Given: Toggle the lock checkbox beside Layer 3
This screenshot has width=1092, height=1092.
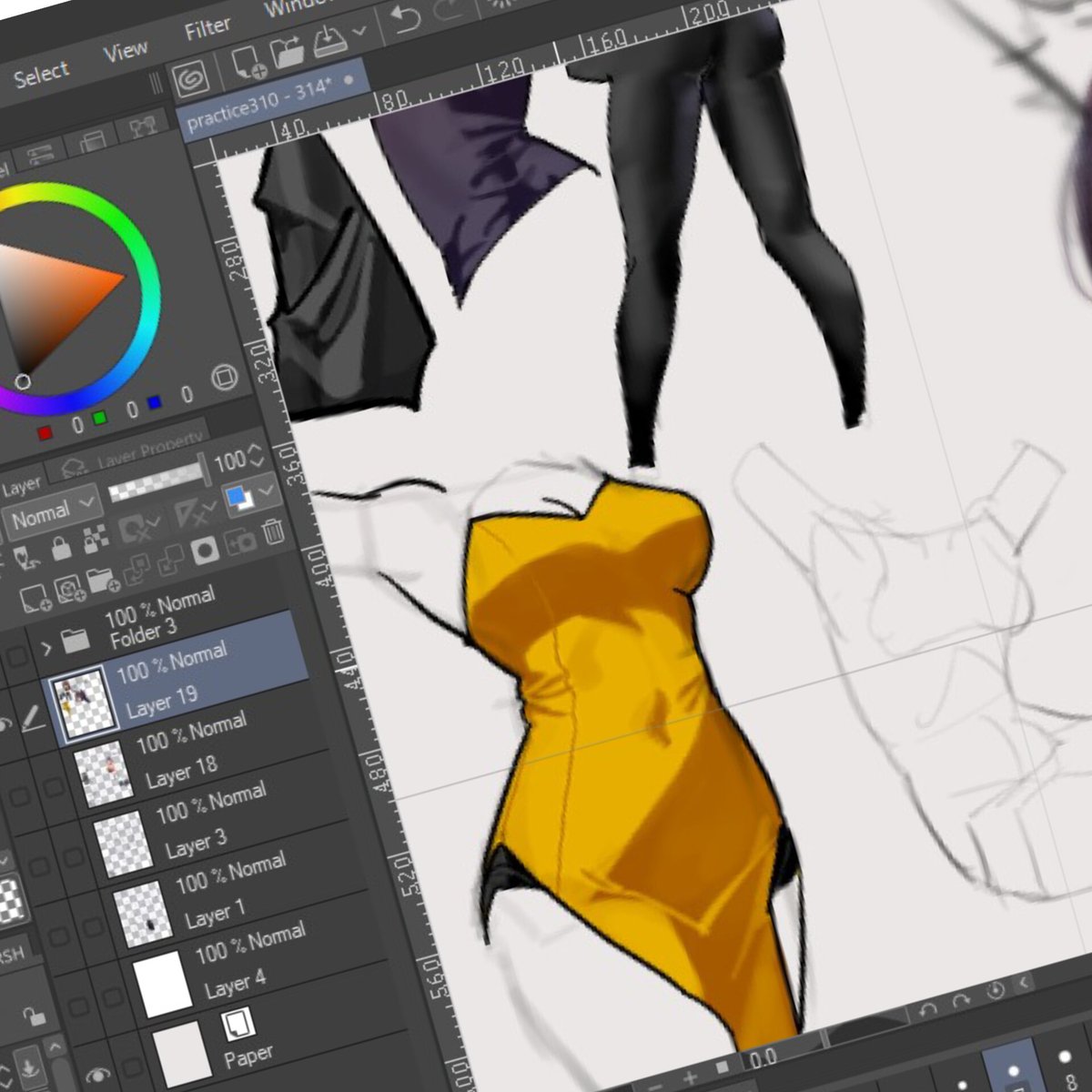Looking at the screenshot, I should point(74,858).
